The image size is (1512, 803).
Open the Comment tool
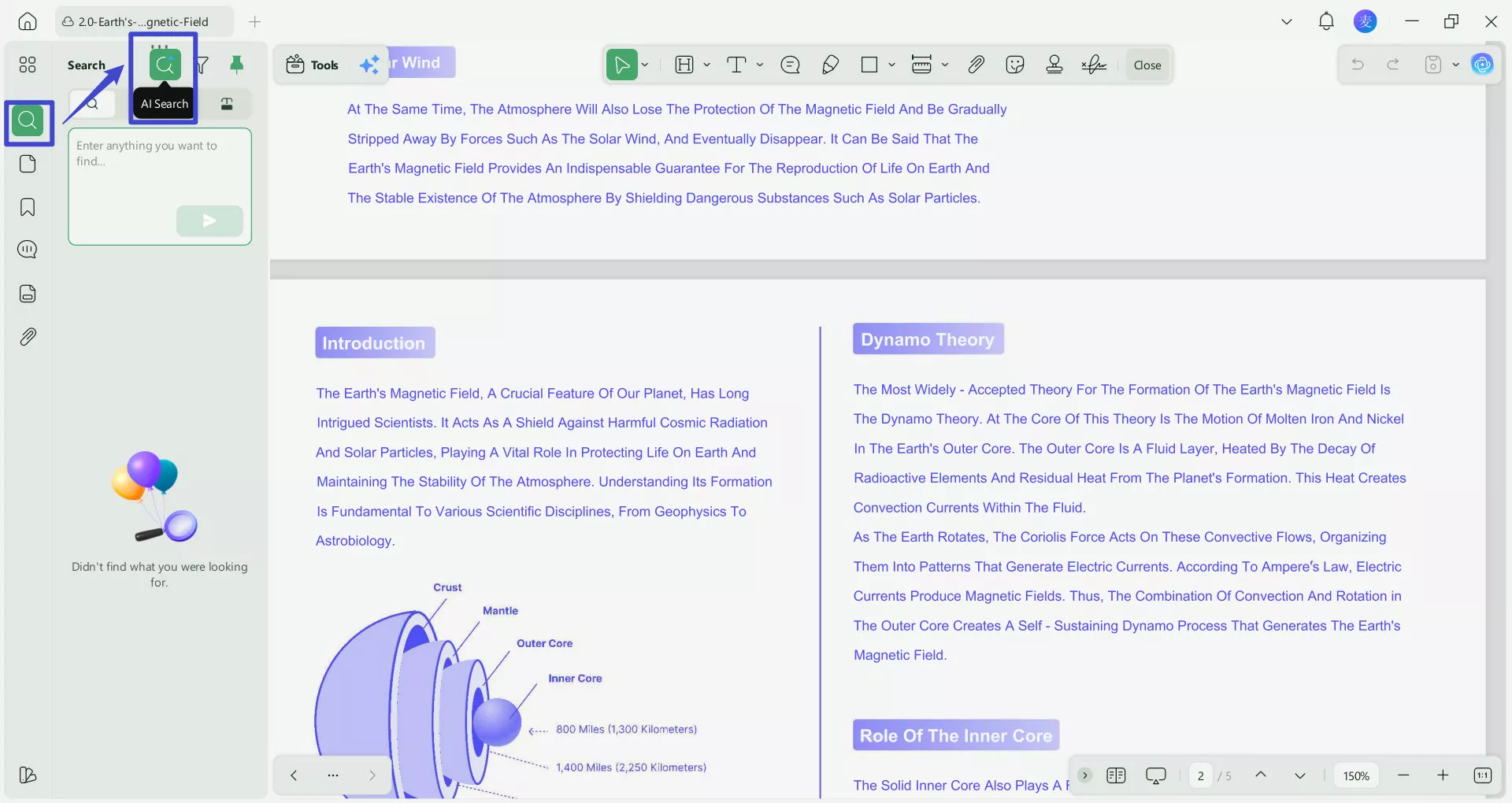pyautogui.click(x=790, y=65)
